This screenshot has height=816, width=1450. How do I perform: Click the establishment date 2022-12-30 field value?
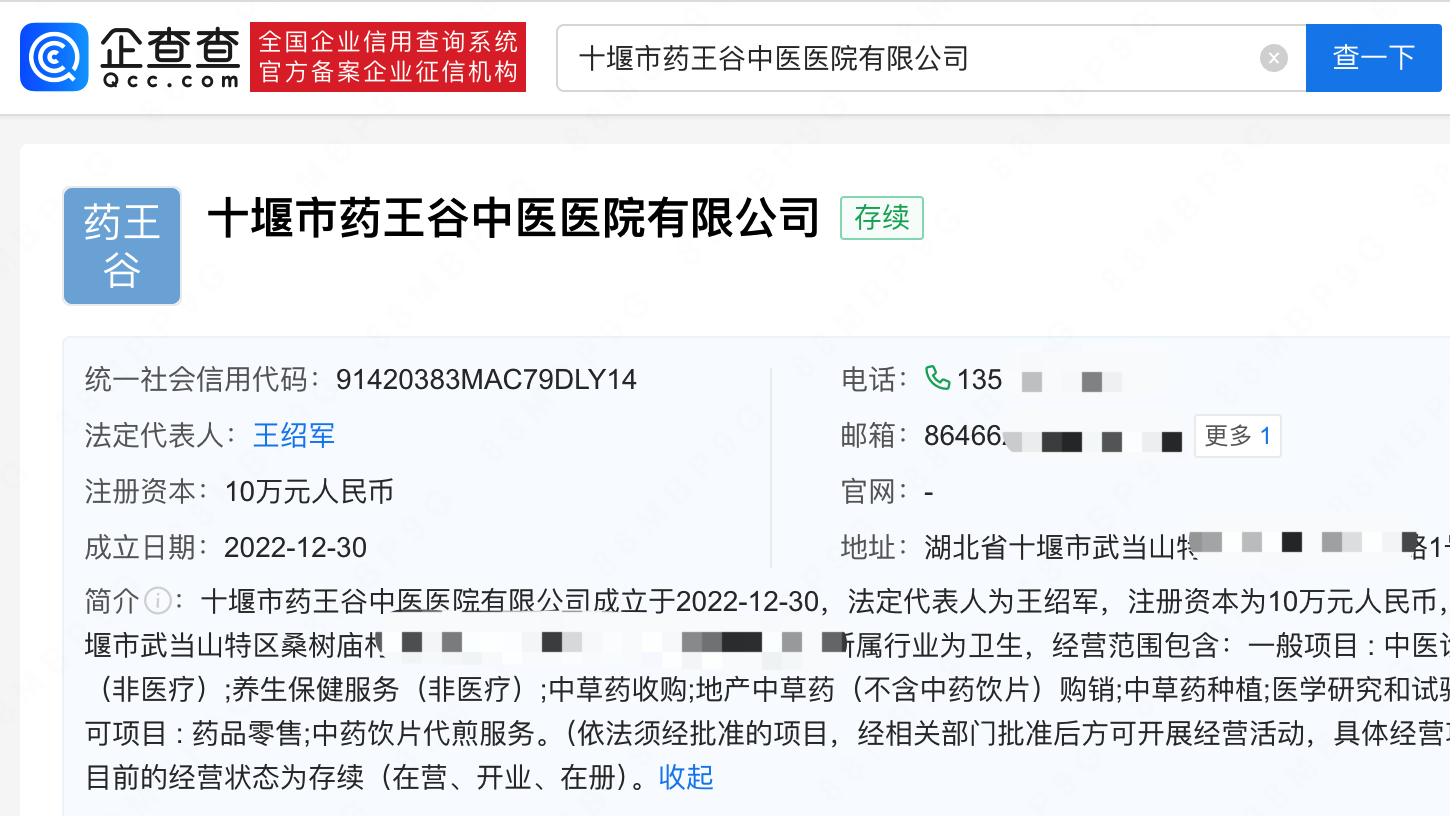click(x=295, y=548)
